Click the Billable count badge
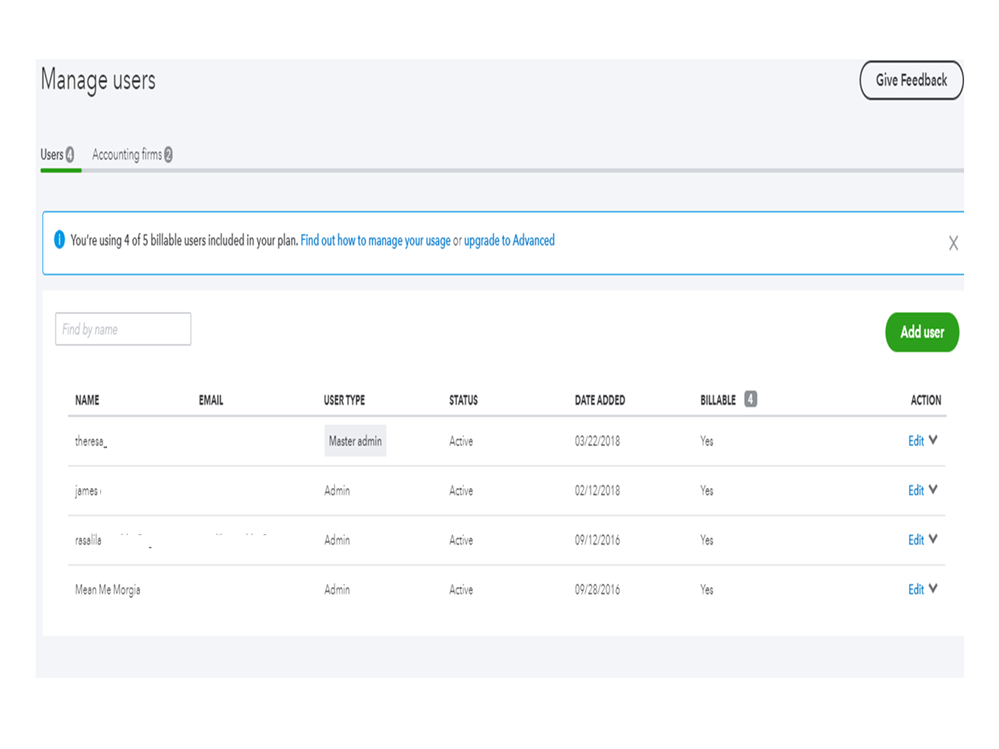 750,400
